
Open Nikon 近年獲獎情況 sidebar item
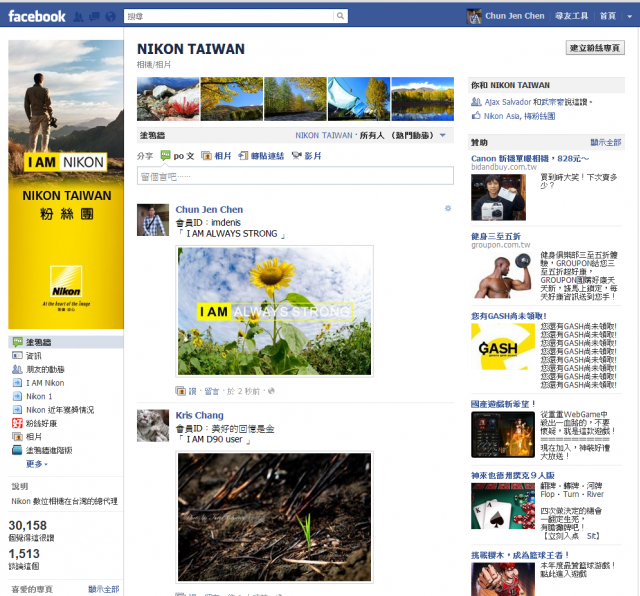[x=60, y=410]
